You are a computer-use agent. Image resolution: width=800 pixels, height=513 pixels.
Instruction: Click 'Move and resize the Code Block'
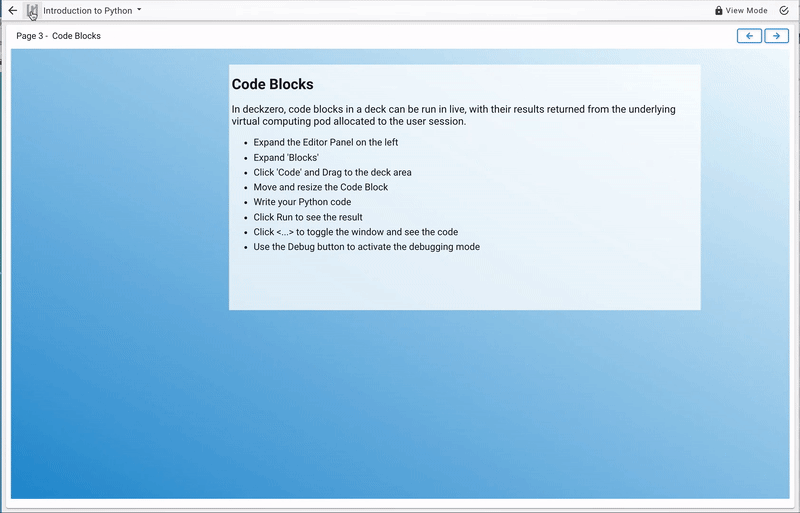coord(320,187)
